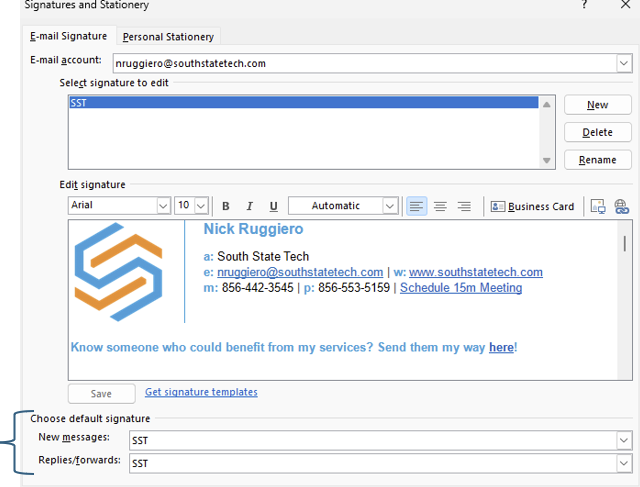Image resolution: width=640 pixels, height=487 pixels.
Task: Expand the Arial font name dropdown
Action: (163, 206)
